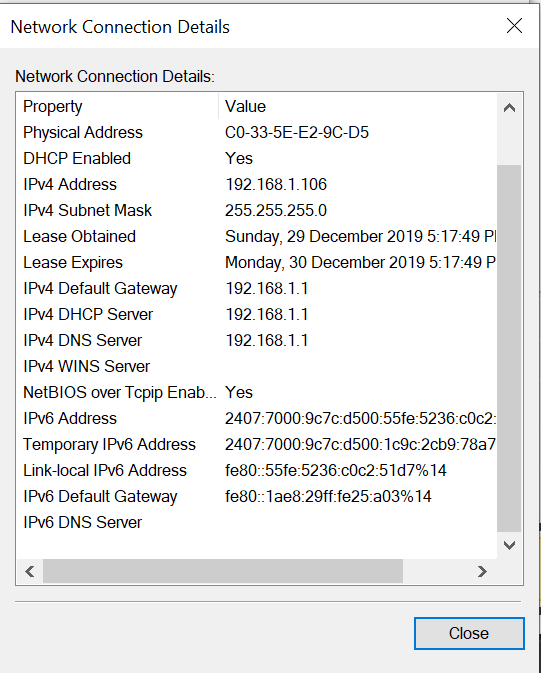Click the horizontal scrollbar thumb
This screenshot has width=541, height=673.
click(x=223, y=571)
